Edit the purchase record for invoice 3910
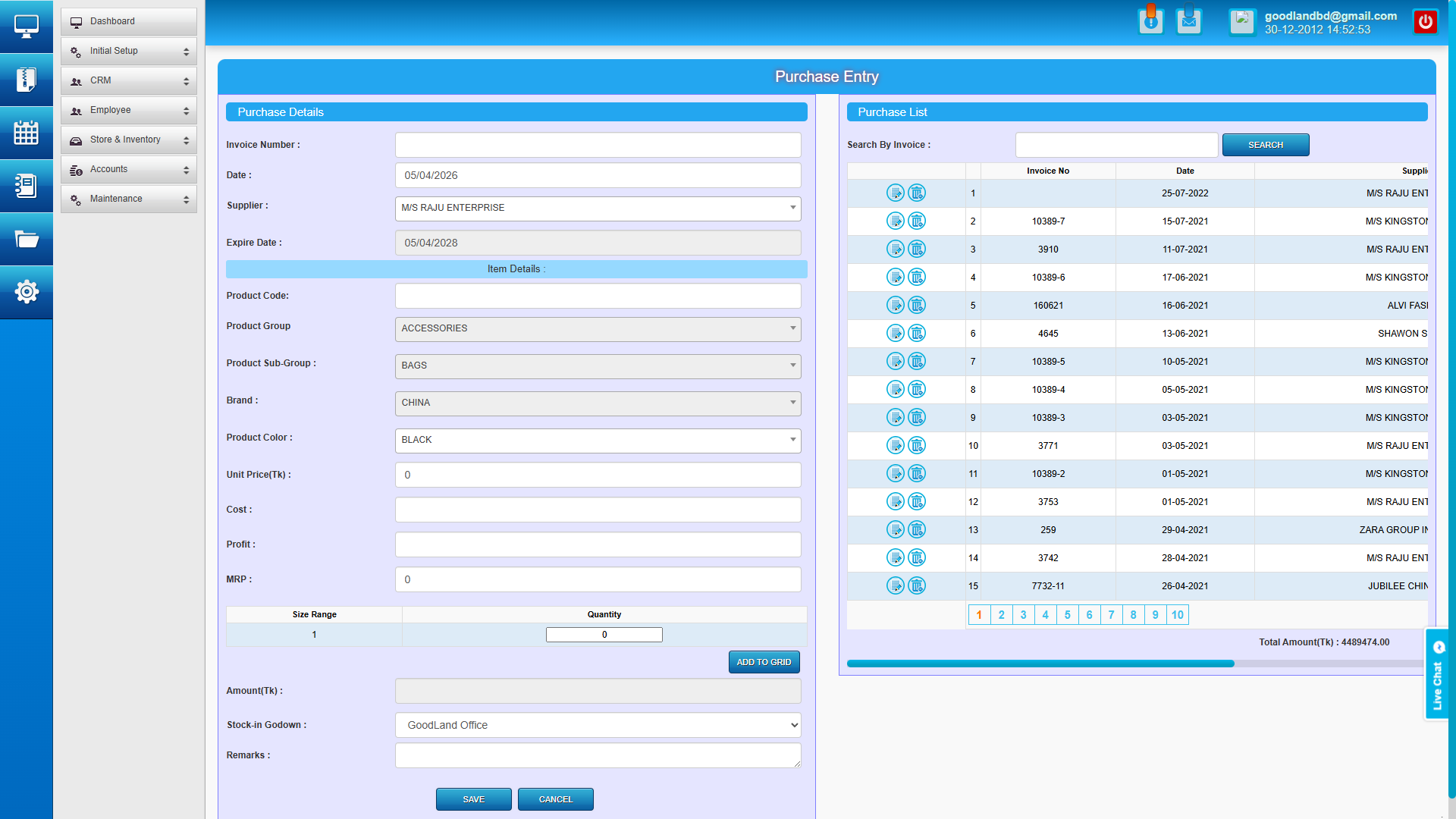 896,249
